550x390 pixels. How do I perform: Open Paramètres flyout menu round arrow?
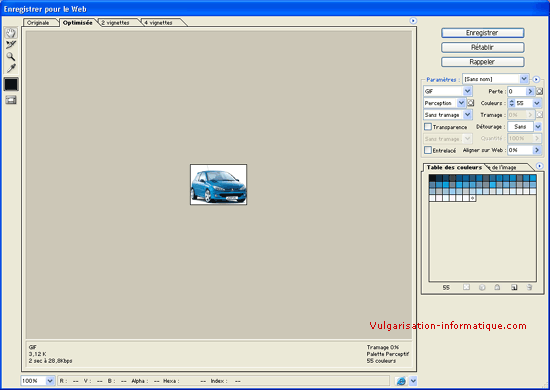click(x=536, y=79)
